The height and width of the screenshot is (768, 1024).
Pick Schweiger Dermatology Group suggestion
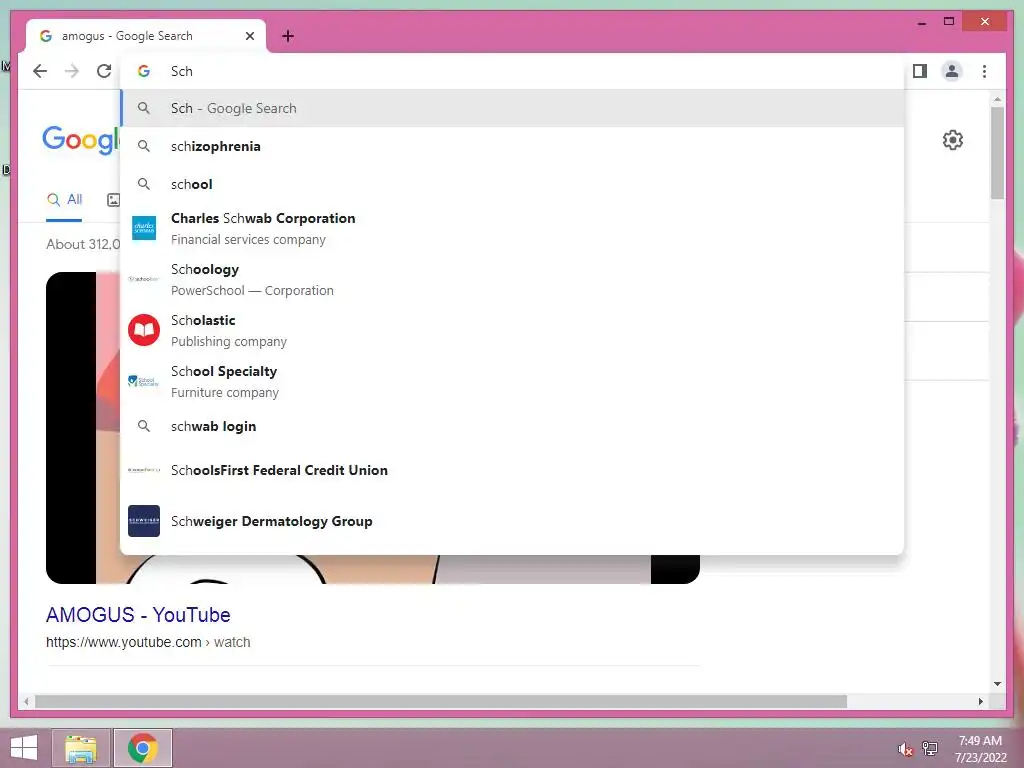513,521
